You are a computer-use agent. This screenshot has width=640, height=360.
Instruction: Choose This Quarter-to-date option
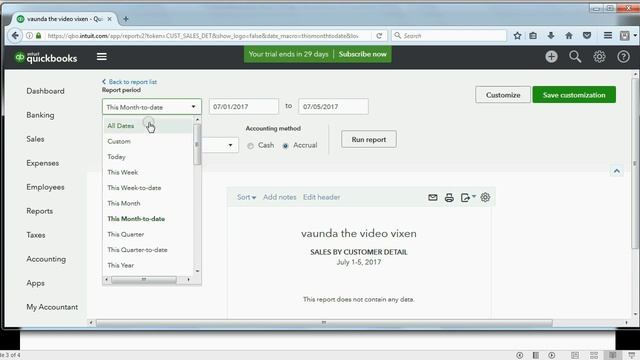pos(148,250)
